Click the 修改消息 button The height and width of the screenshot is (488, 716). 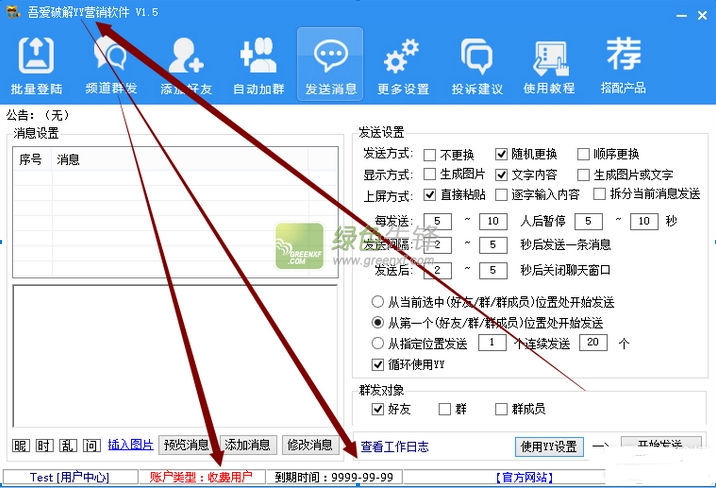tap(310, 445)
